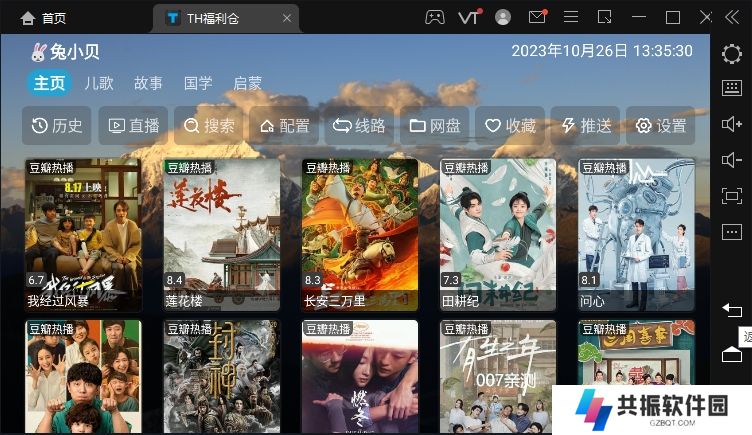Image resolution: width=752 pixels, height=435 pixels.
Task: Open the 长安三万里 poster
Action: (x=360, y=235)
